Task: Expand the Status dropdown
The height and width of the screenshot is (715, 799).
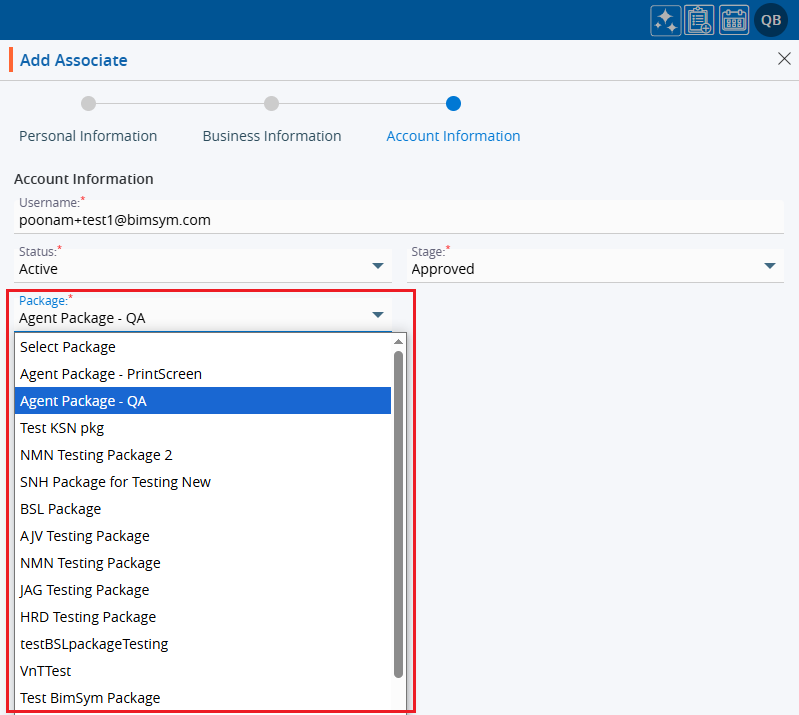Action: [377, 266]
